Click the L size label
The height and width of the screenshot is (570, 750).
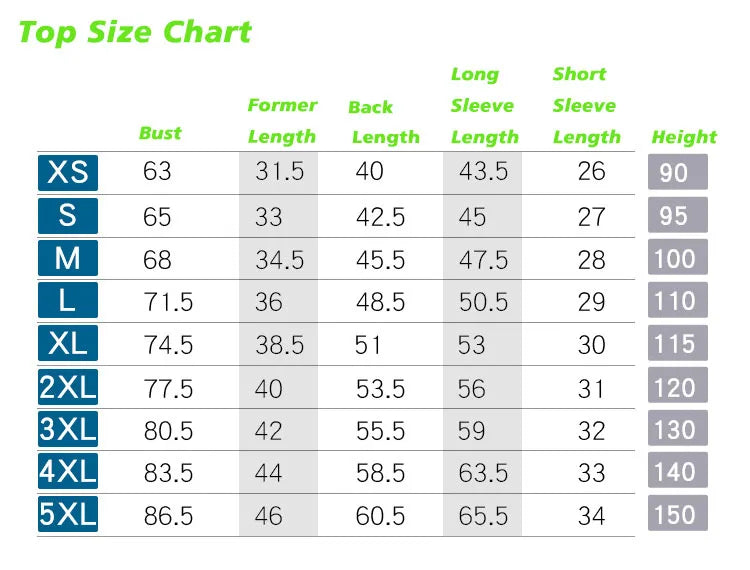(x=68, y=300)
